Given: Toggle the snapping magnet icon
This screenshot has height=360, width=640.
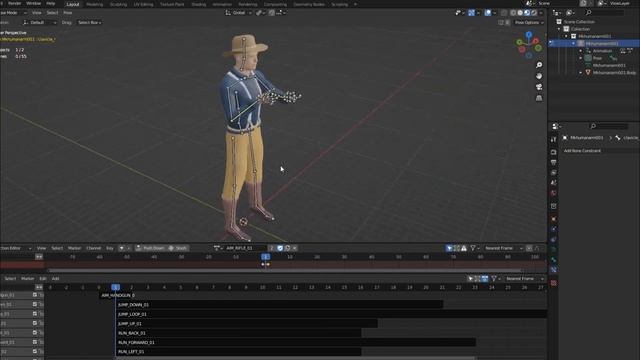Looking at the screenshot, I should pos(272,13).
